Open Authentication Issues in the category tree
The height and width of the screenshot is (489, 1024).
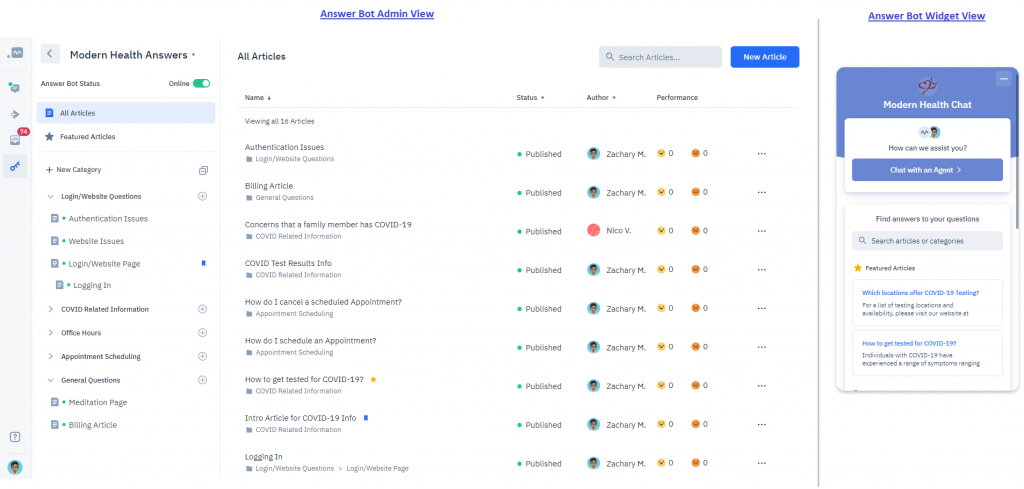click(x=108, y=219)
